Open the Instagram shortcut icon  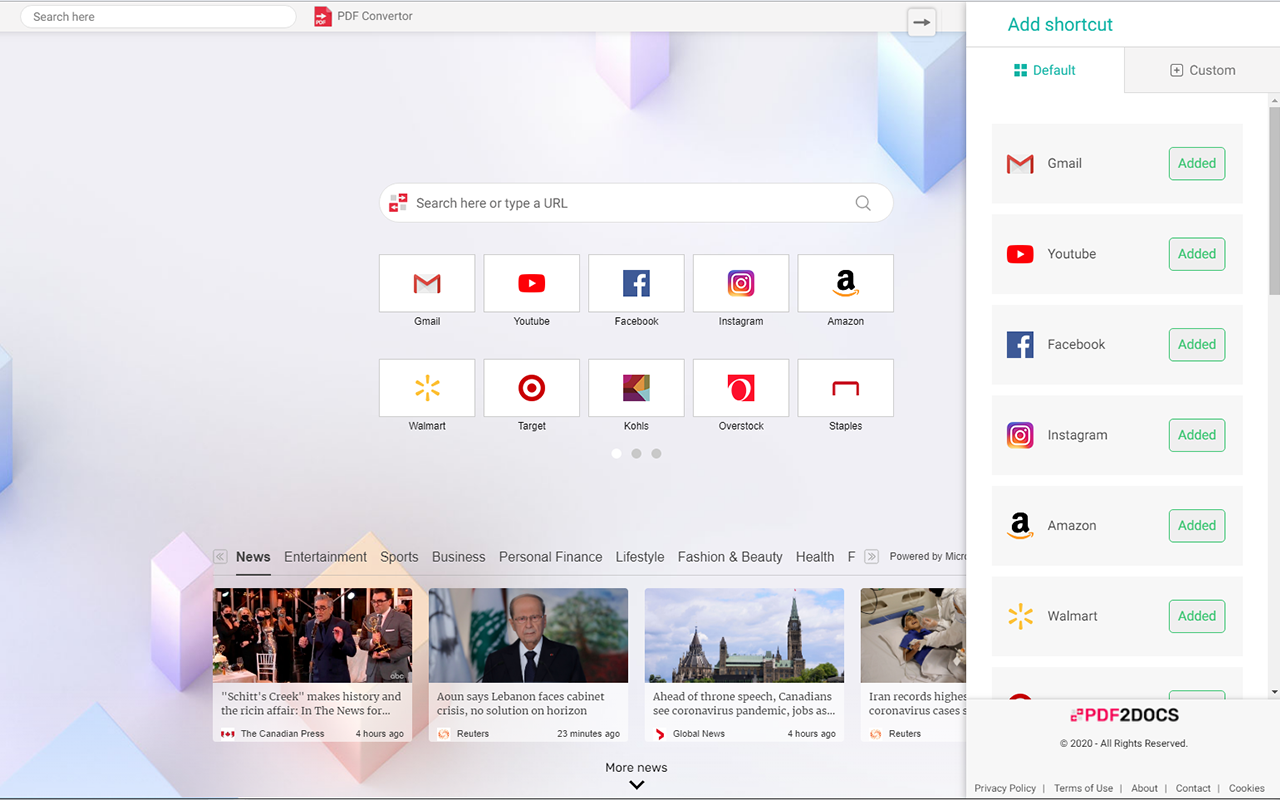740,283
